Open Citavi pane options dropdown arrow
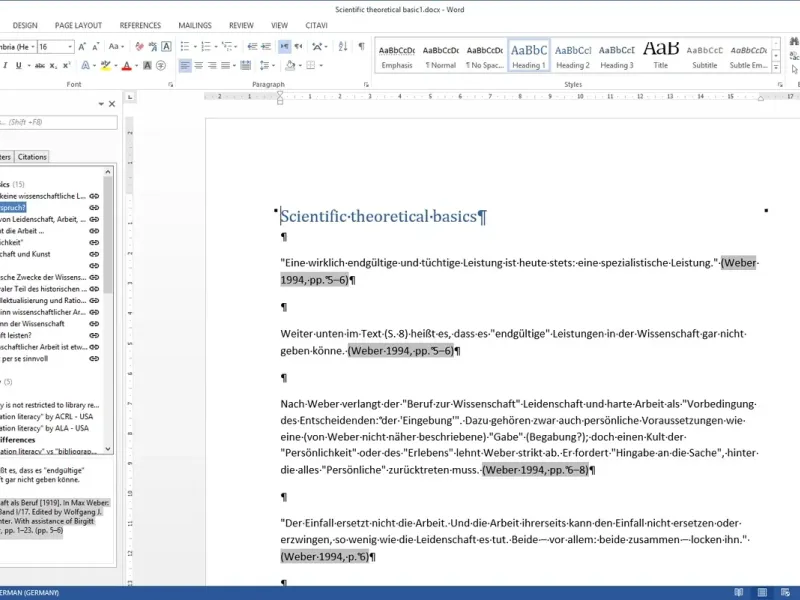The height and width of the screenshot is (600, 800). (101, 104)
